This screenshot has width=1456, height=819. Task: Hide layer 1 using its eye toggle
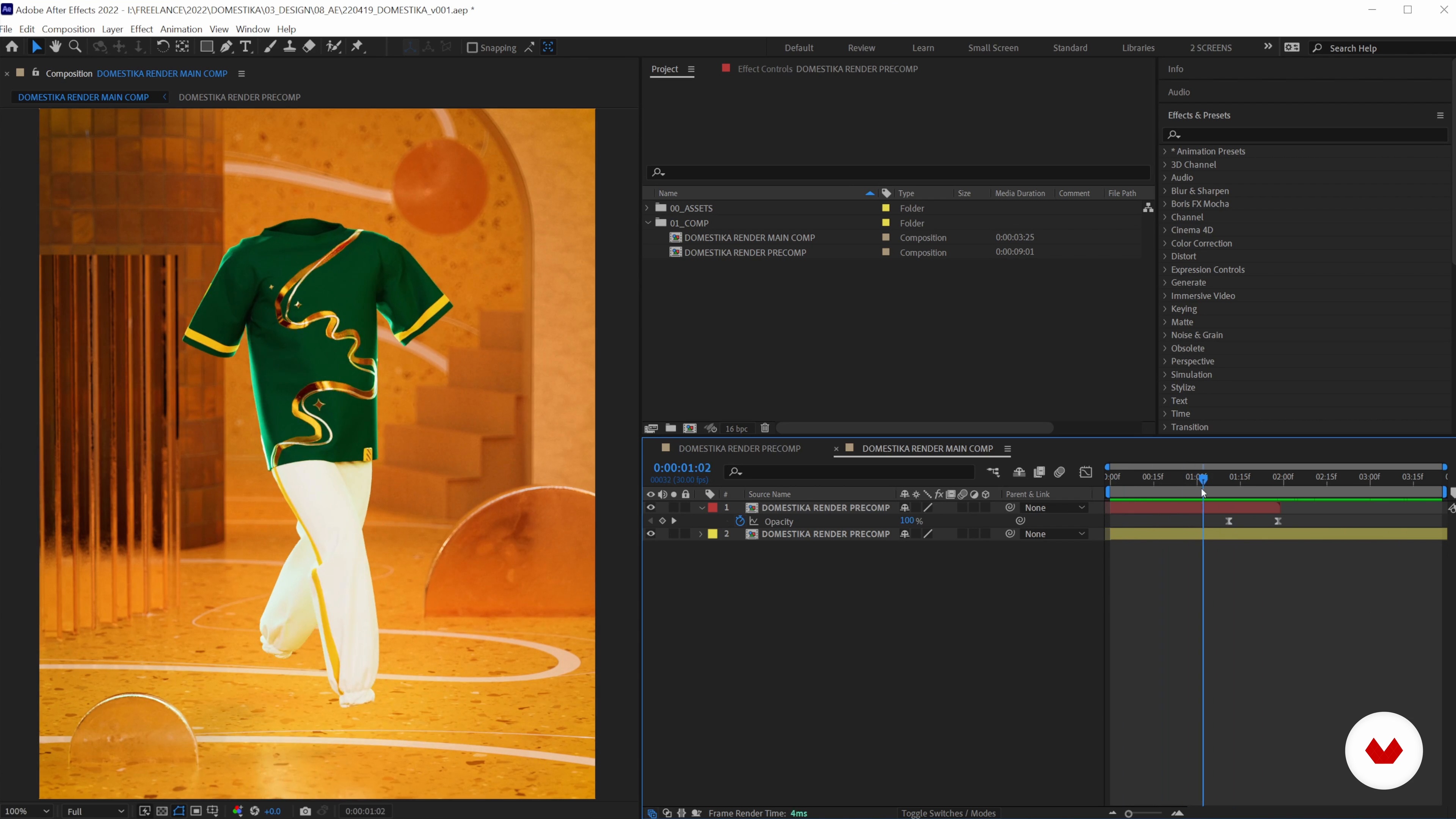coord(651,508)
